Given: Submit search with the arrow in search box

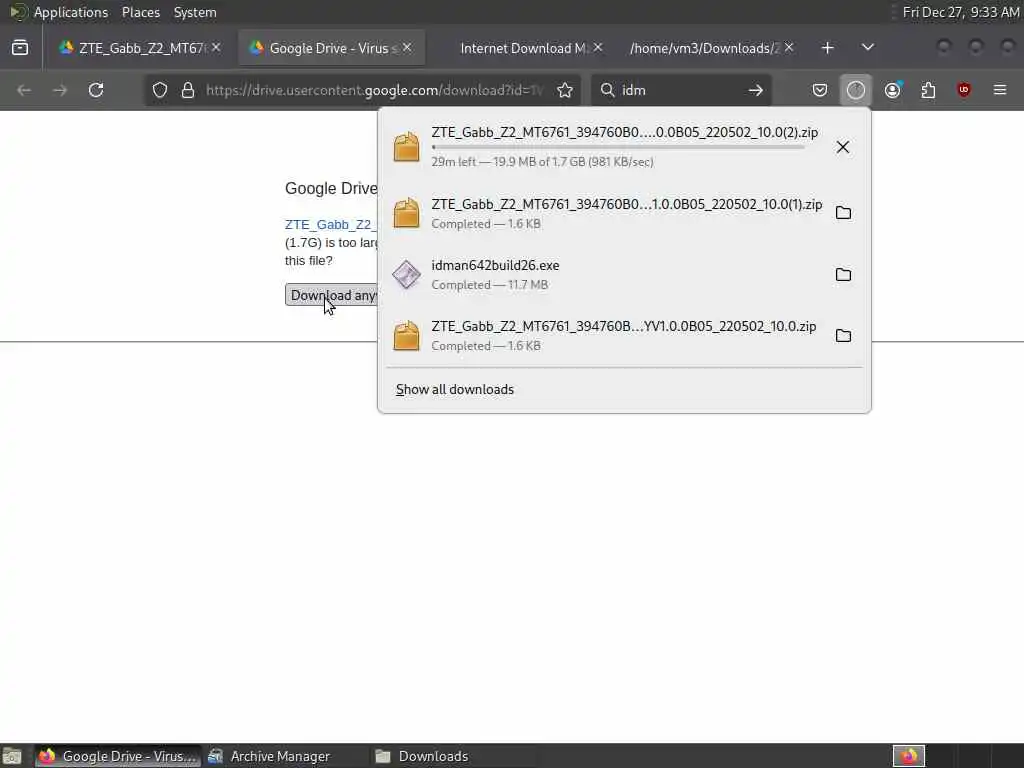Looking at the screenshot, I should pyautogui.click(x=756, y=90).
